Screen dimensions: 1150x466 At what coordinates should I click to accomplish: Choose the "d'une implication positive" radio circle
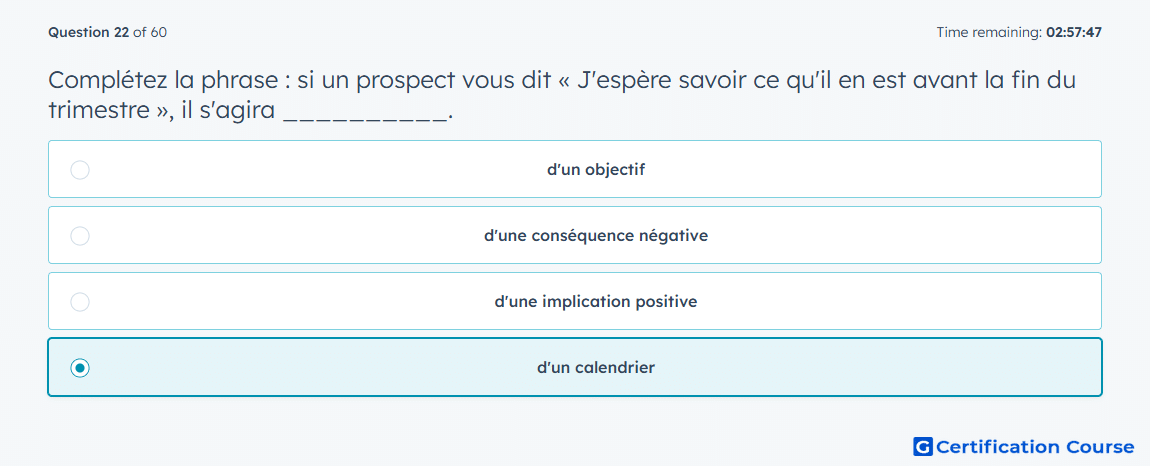(x=80, y=302)
